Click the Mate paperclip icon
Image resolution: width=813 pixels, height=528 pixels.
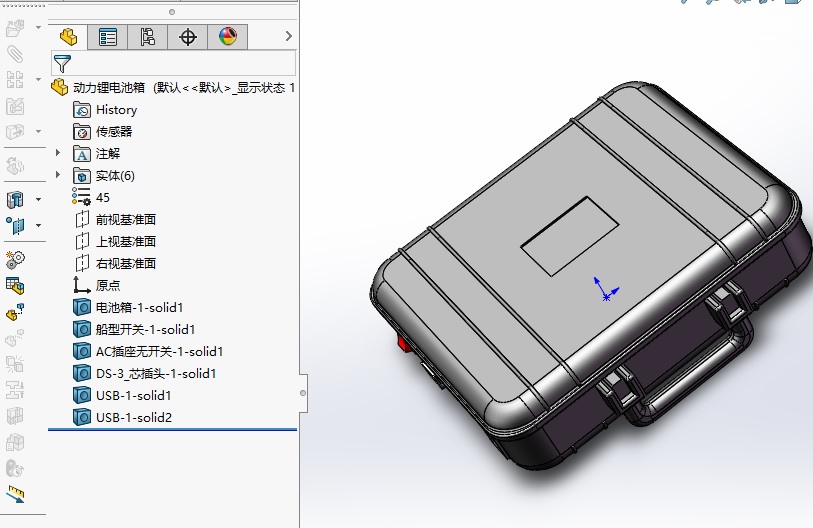pos(15,54)
